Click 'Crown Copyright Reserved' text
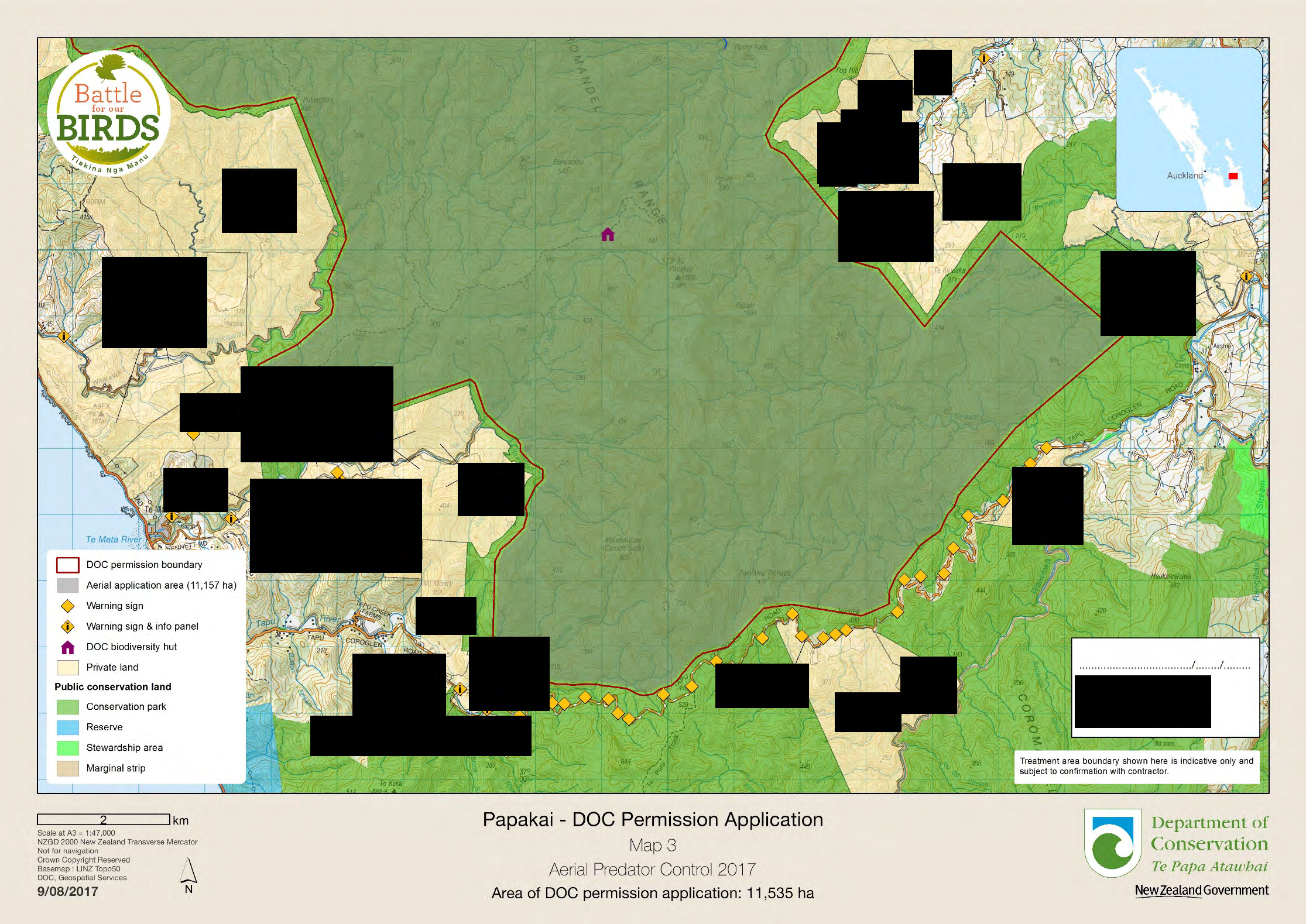The height and width of the screenshot is (924, 1306). point(83,860)
